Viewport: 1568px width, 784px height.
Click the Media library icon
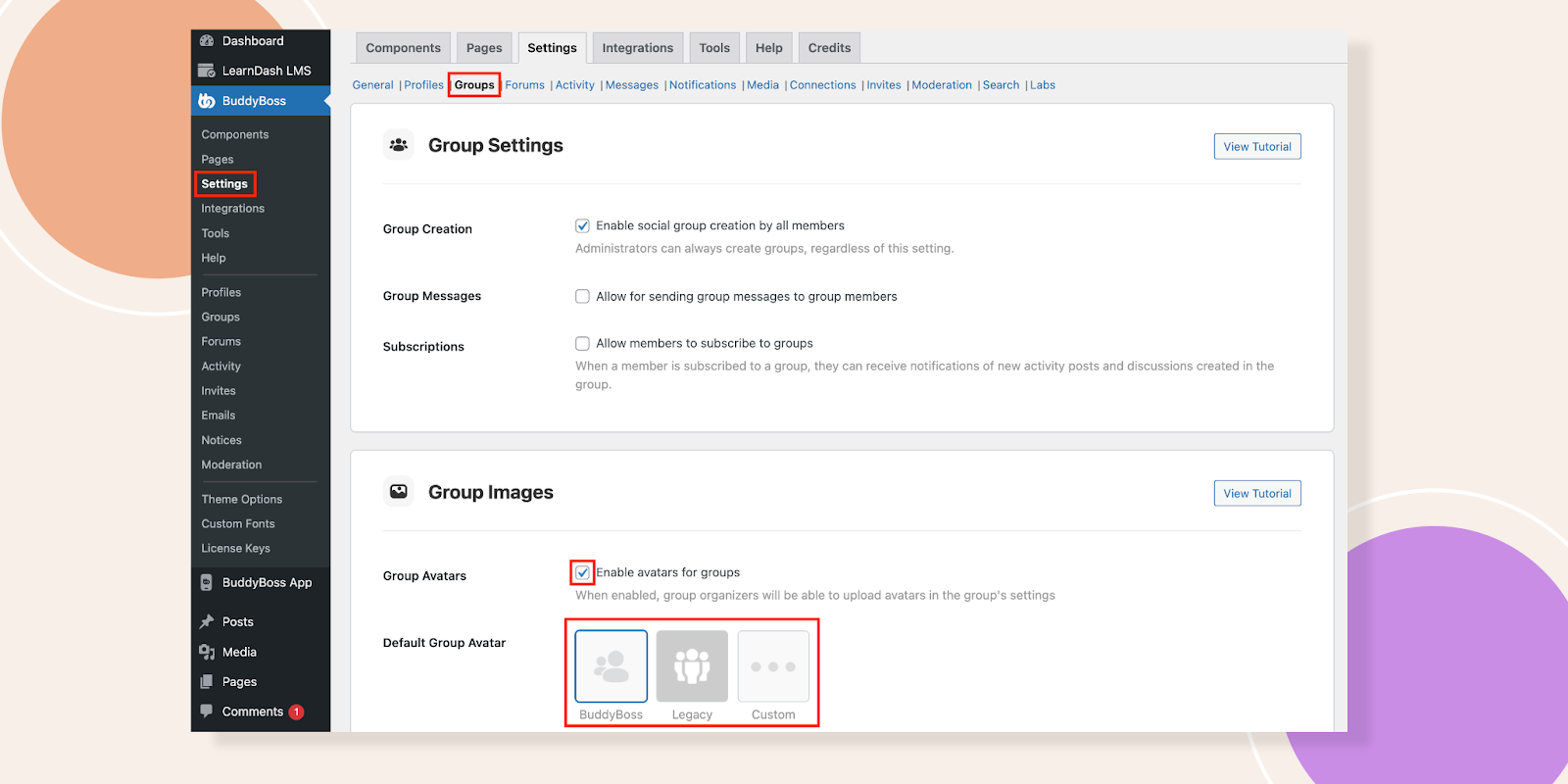[x=207, y=652]
